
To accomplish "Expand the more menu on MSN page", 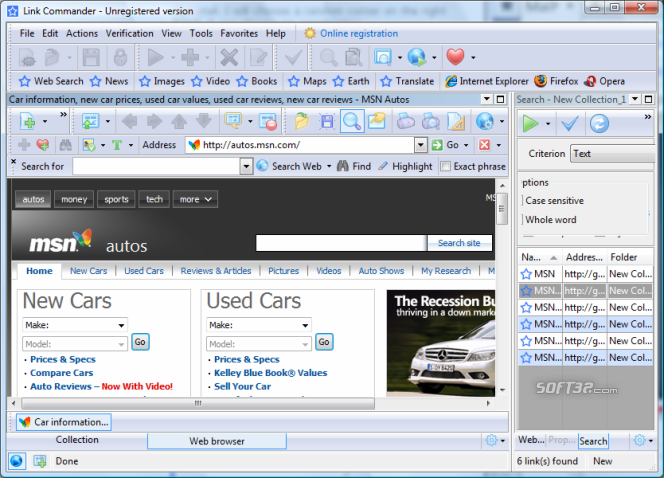I will [x=195, y=199].
